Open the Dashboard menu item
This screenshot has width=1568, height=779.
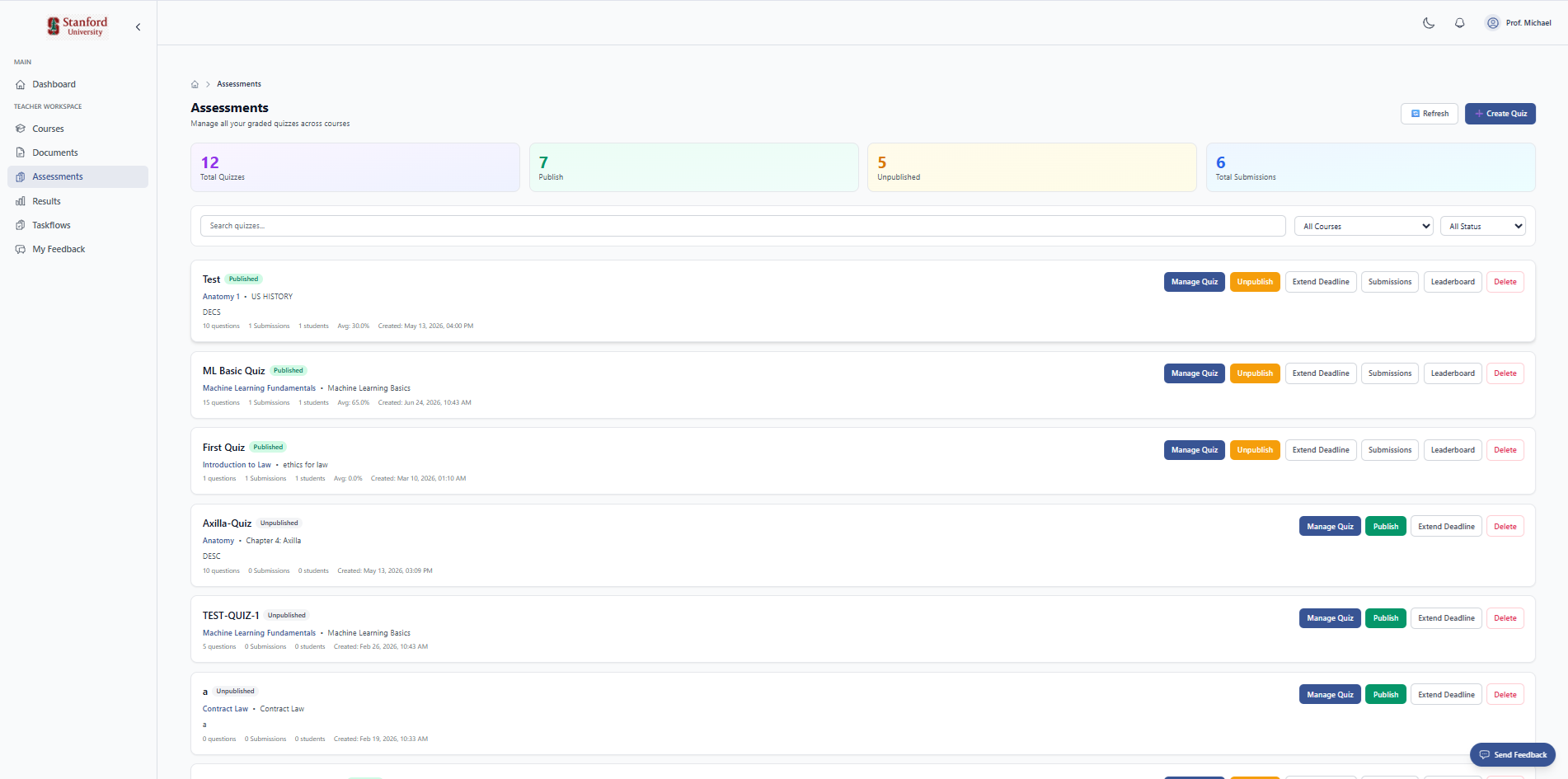tap(77, 84)
